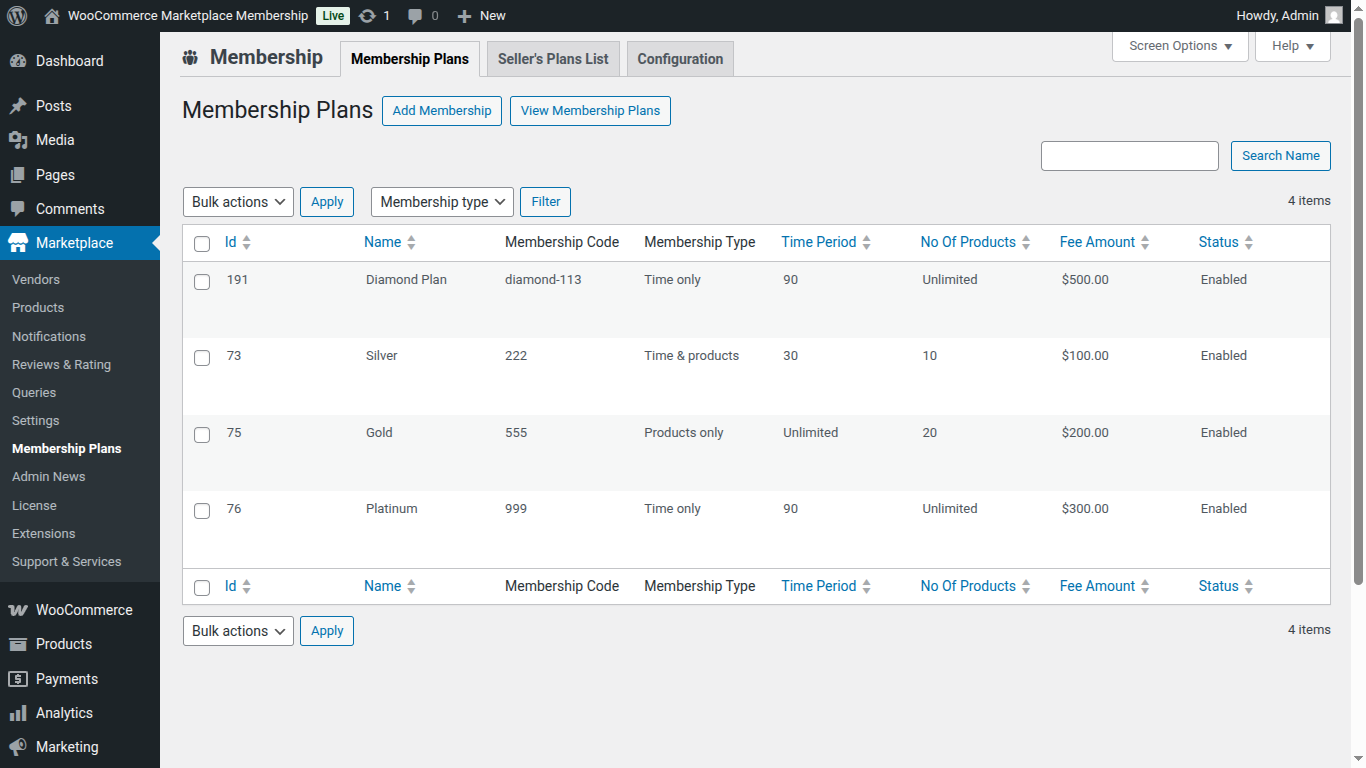Click inside the search name input field
The height and width of the screenshot is (768, 1366).
click(1129, 155)
